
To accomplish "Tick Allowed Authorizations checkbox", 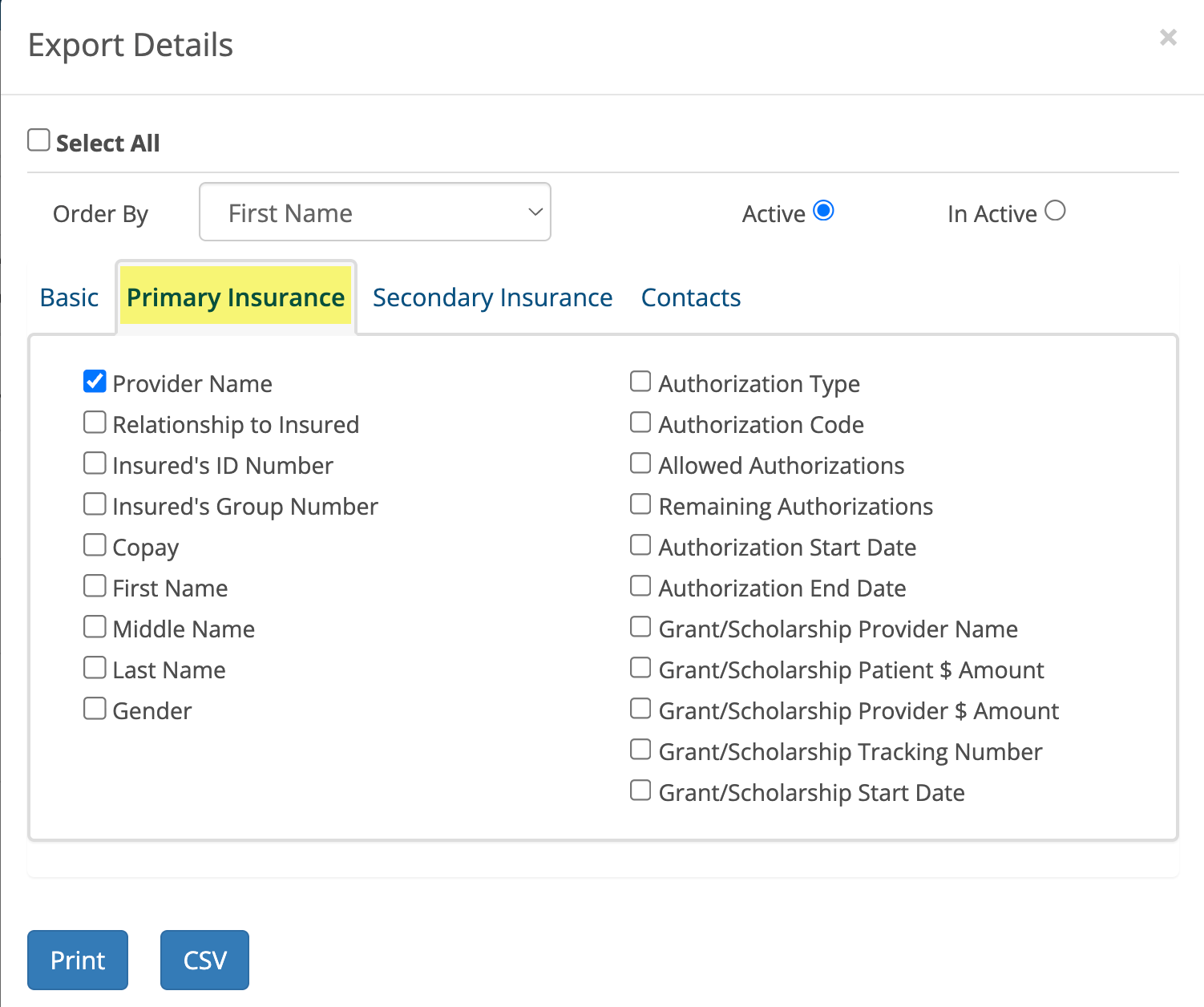I will (x=640, y=463).
